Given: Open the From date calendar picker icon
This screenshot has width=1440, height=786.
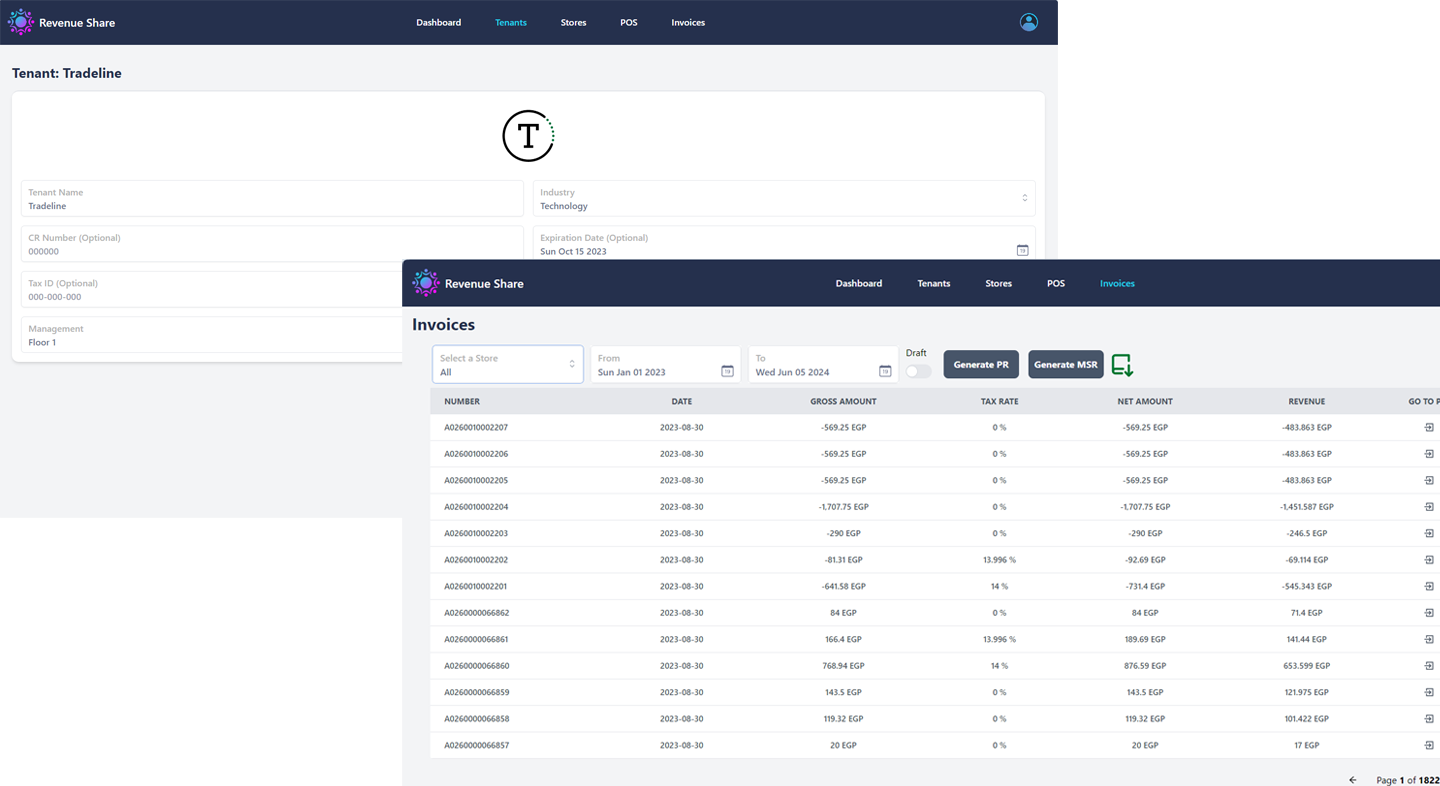Looking at the screenshot, I should pyautogui.click(x=727, y=371).
